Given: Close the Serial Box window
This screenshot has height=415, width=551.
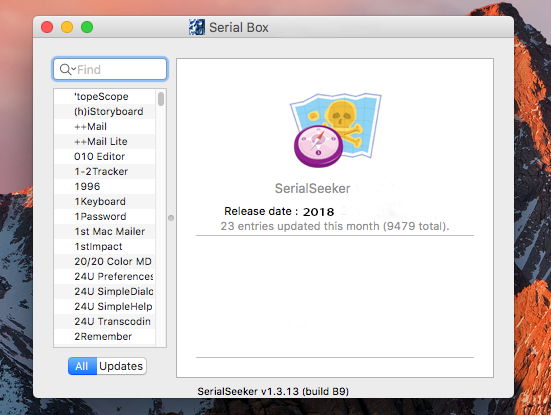Looking at the screenshot, I should click(47, 27).
